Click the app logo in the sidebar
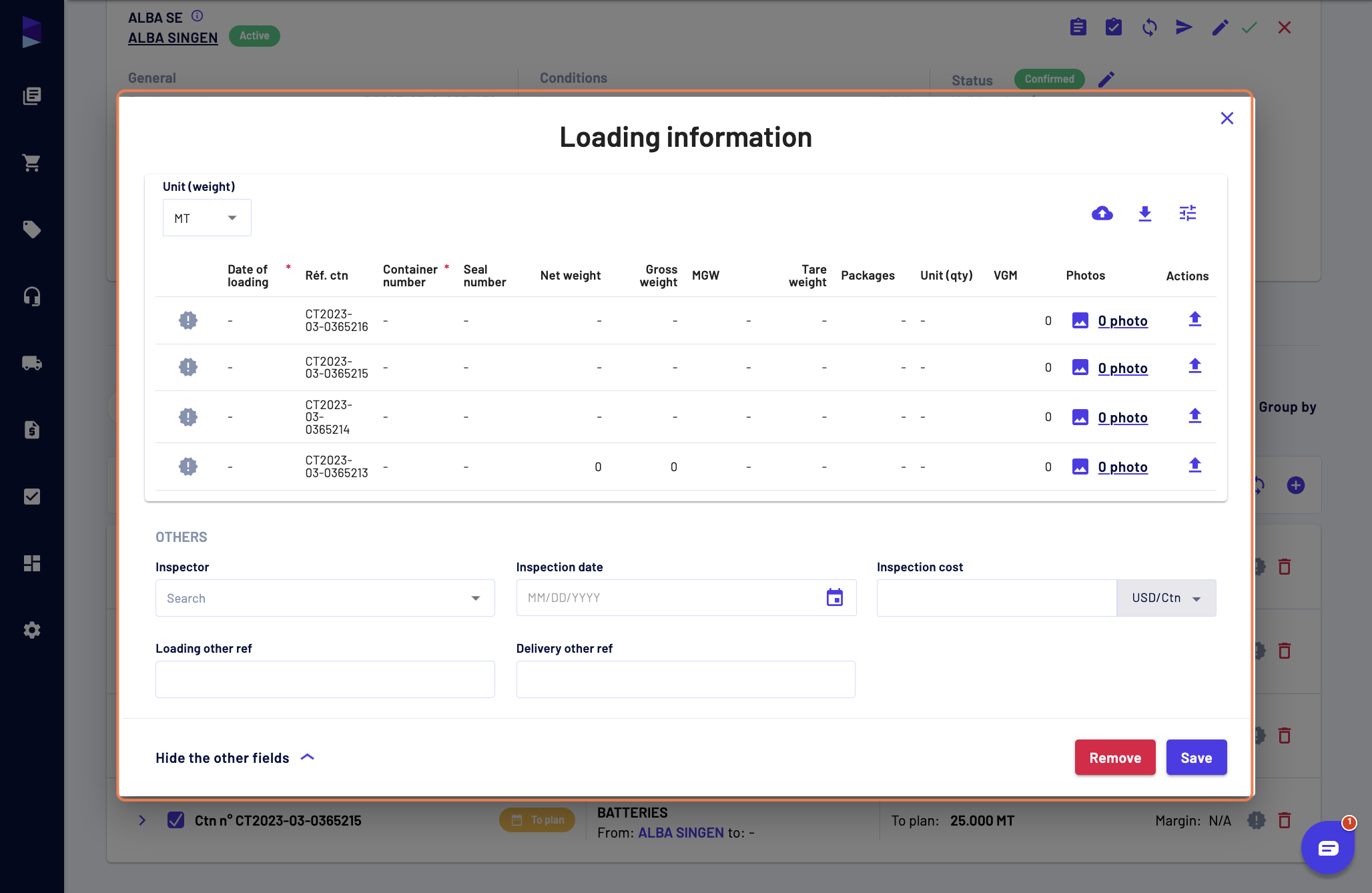The height and width of the screenshot is (893, 1372). click(31, 31)
